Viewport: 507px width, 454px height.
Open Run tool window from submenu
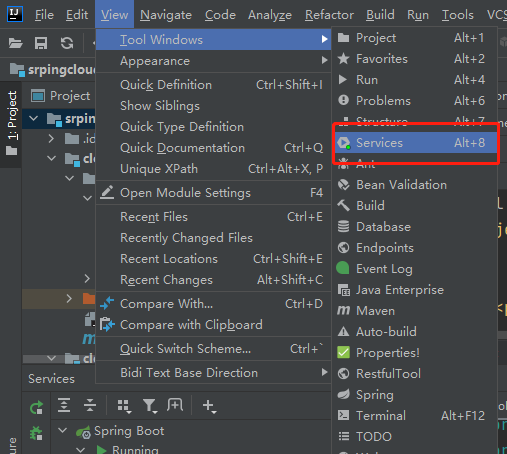(415, 80)
